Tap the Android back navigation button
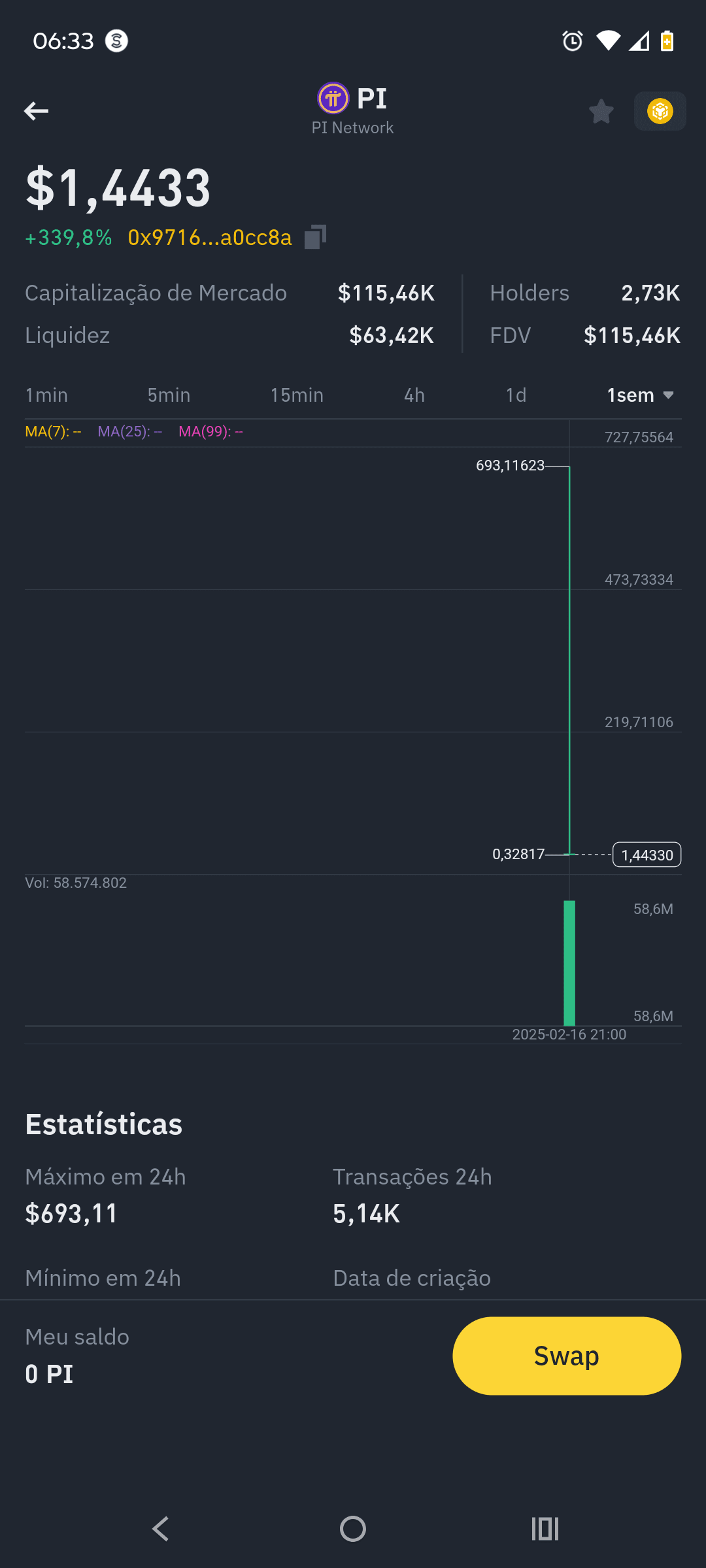706x1568 pixels. [x=160, y=1529]
